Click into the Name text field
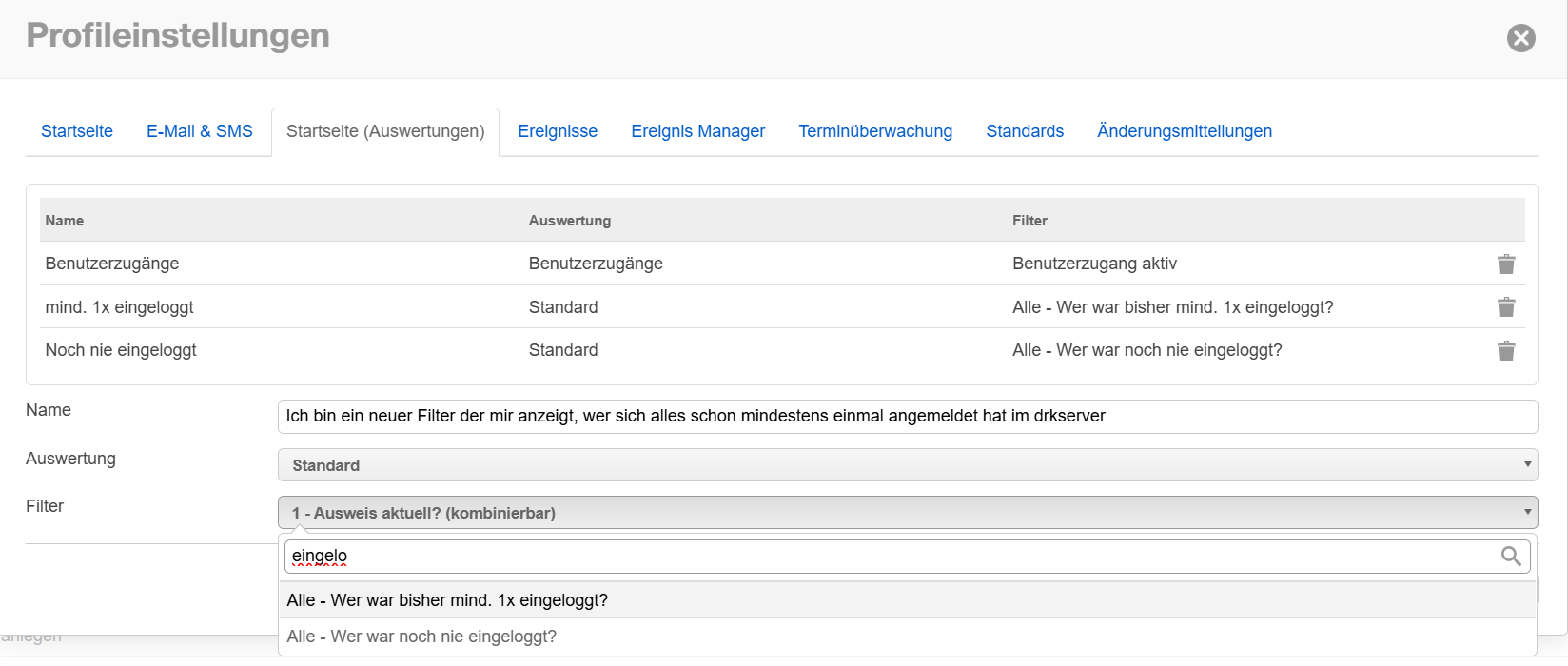The width and height of the screenshot is (1568, 666). point(907,416)
